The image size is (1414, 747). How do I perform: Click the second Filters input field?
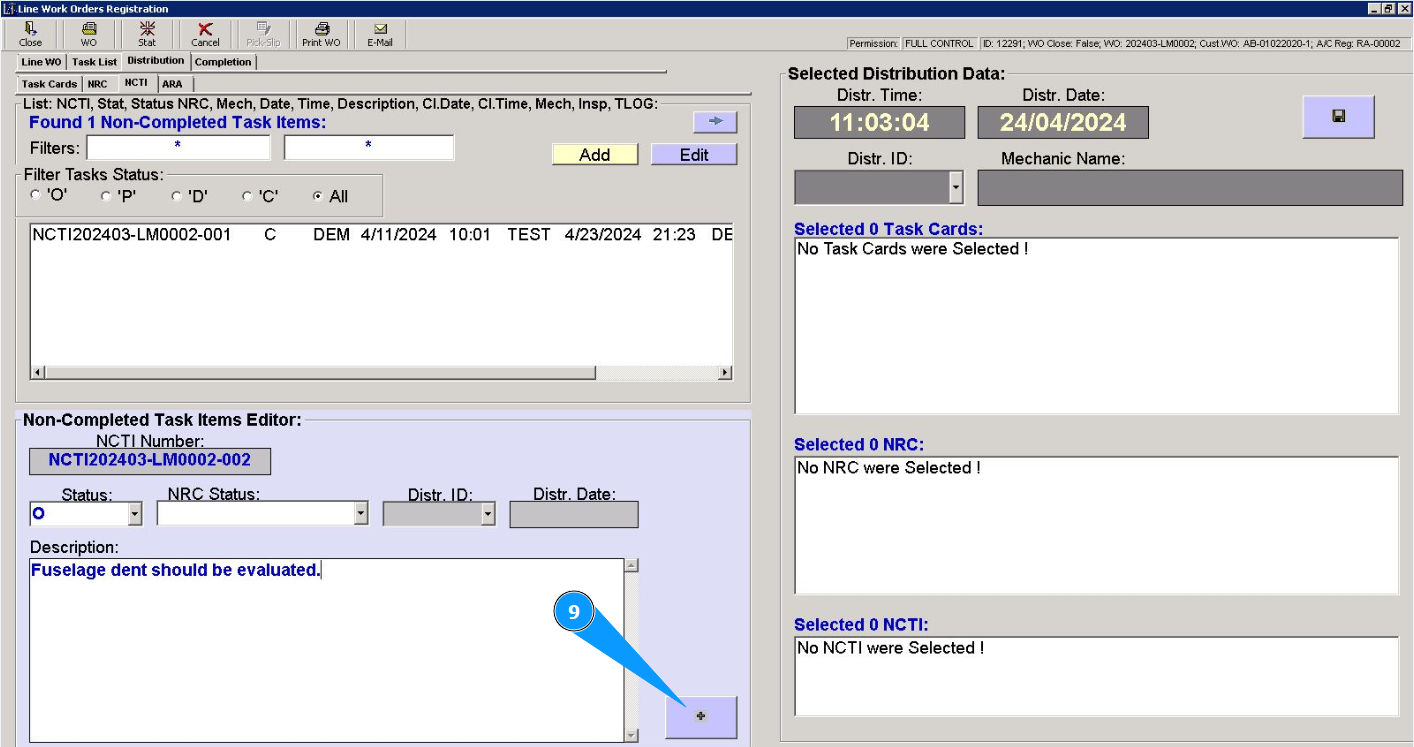coord(369,147)
